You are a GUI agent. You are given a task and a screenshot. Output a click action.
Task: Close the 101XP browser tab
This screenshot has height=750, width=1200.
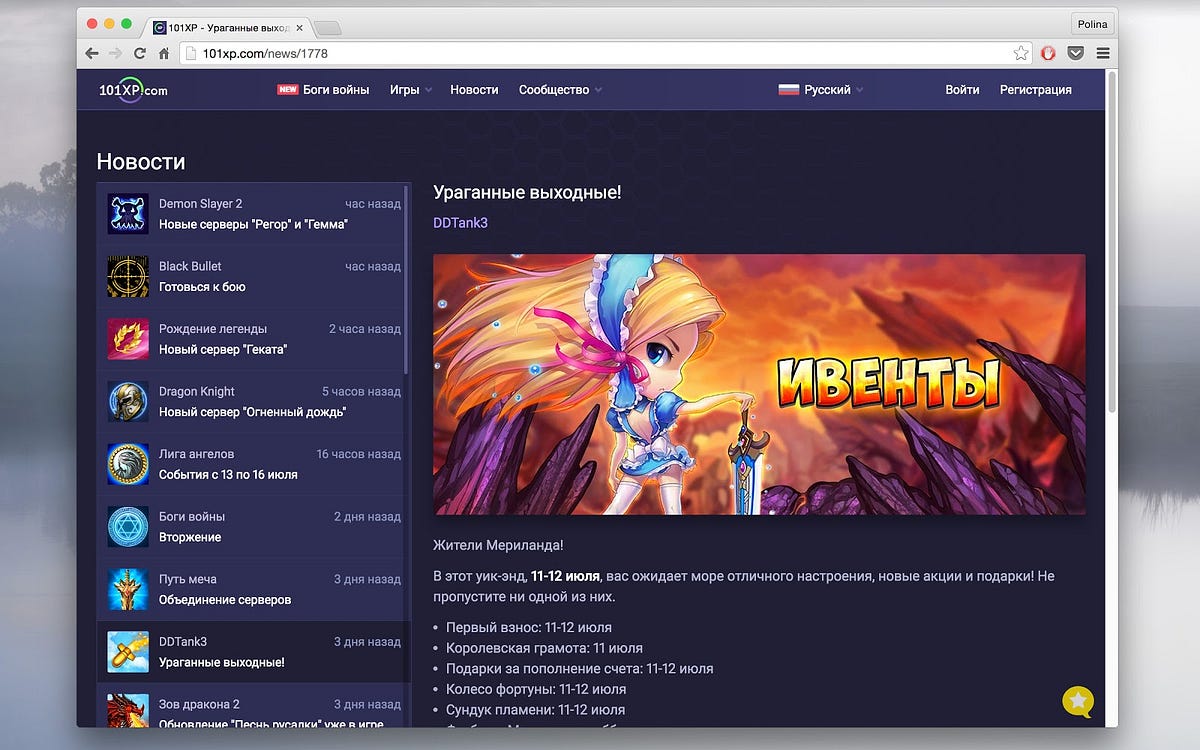[299, 28]
